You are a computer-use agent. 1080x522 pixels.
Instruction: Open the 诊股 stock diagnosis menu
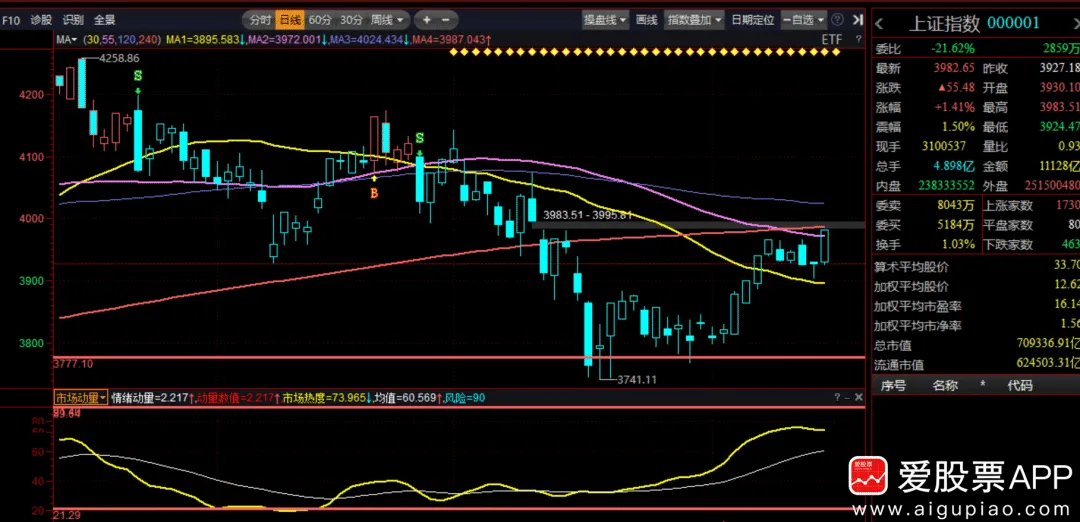(41, 20)
